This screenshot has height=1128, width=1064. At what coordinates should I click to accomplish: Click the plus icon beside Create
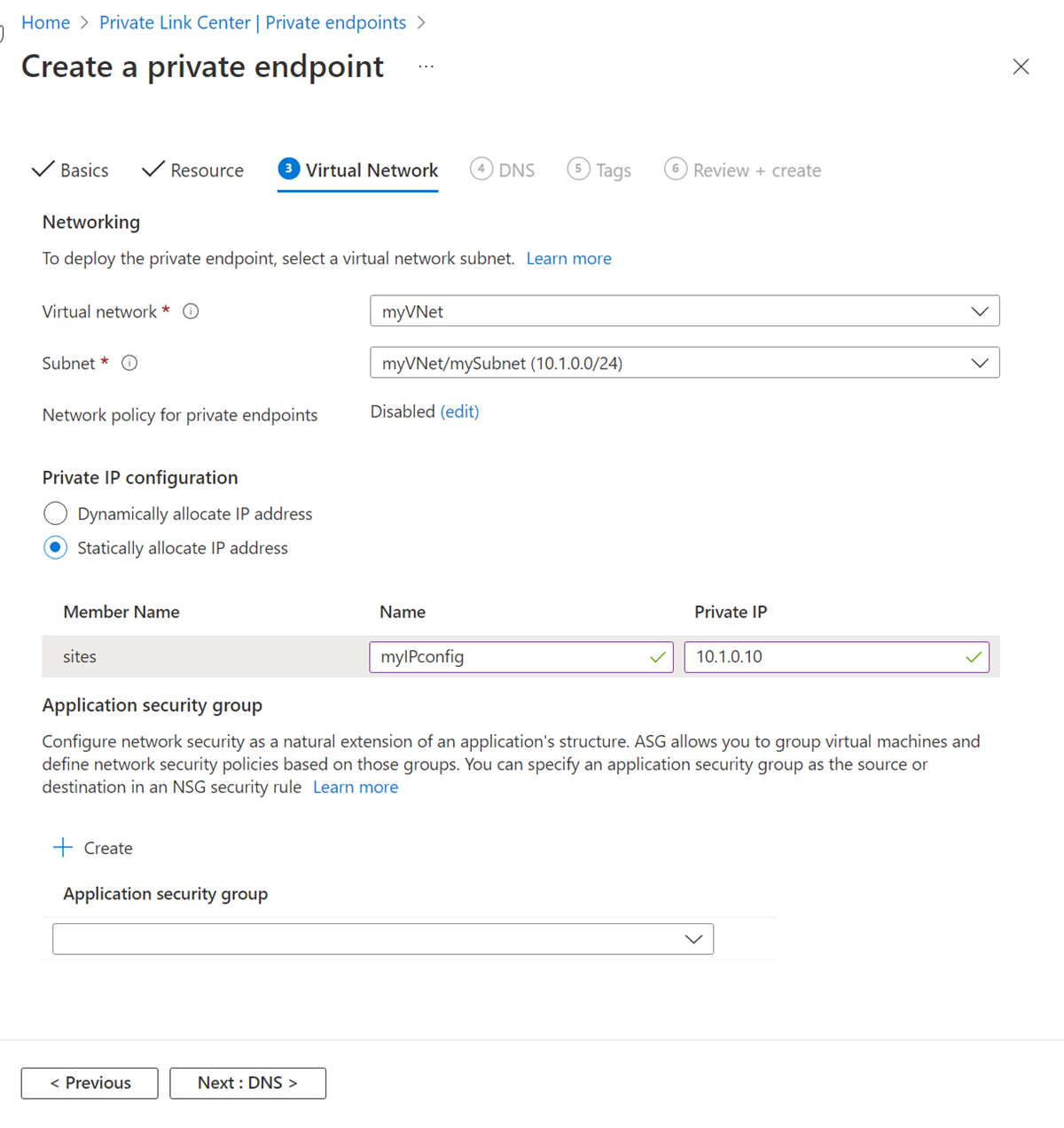(x=63, y=848)
